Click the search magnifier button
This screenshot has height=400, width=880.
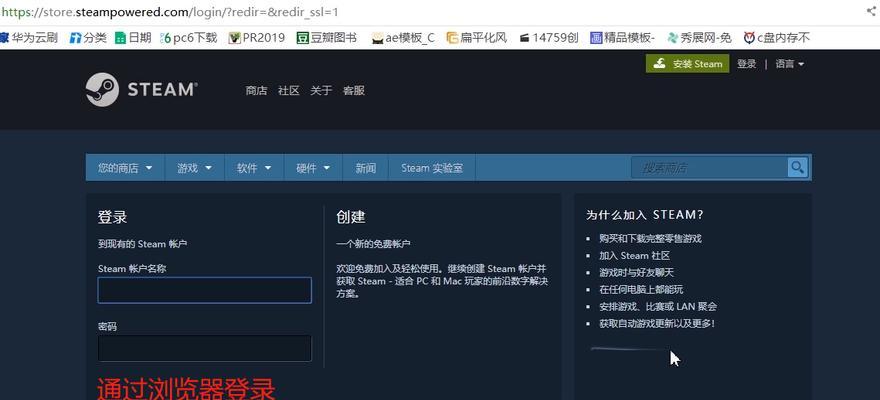click(x=798, y=167)
